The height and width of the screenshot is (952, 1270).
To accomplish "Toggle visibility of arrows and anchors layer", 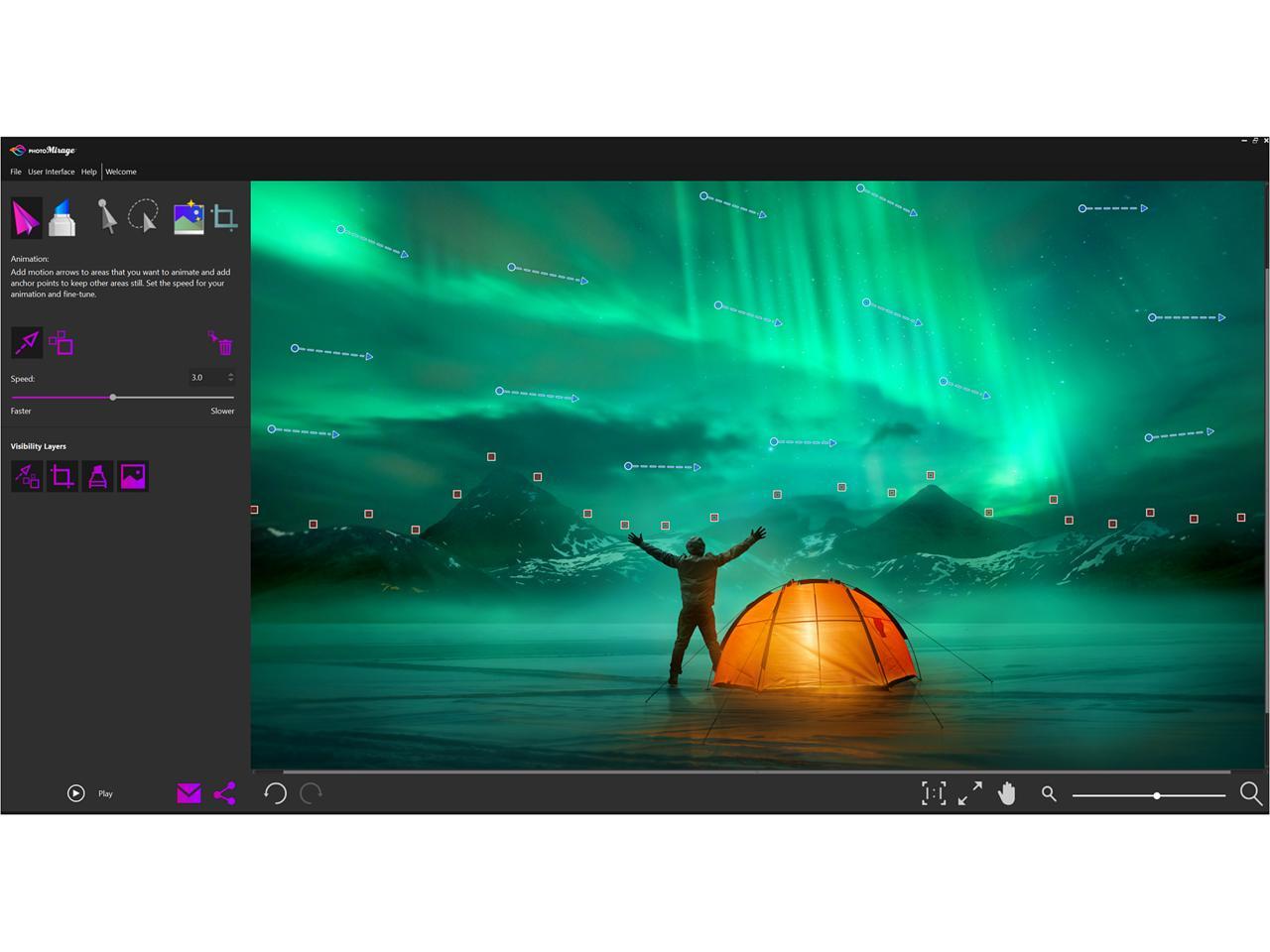I will point(27,477).
